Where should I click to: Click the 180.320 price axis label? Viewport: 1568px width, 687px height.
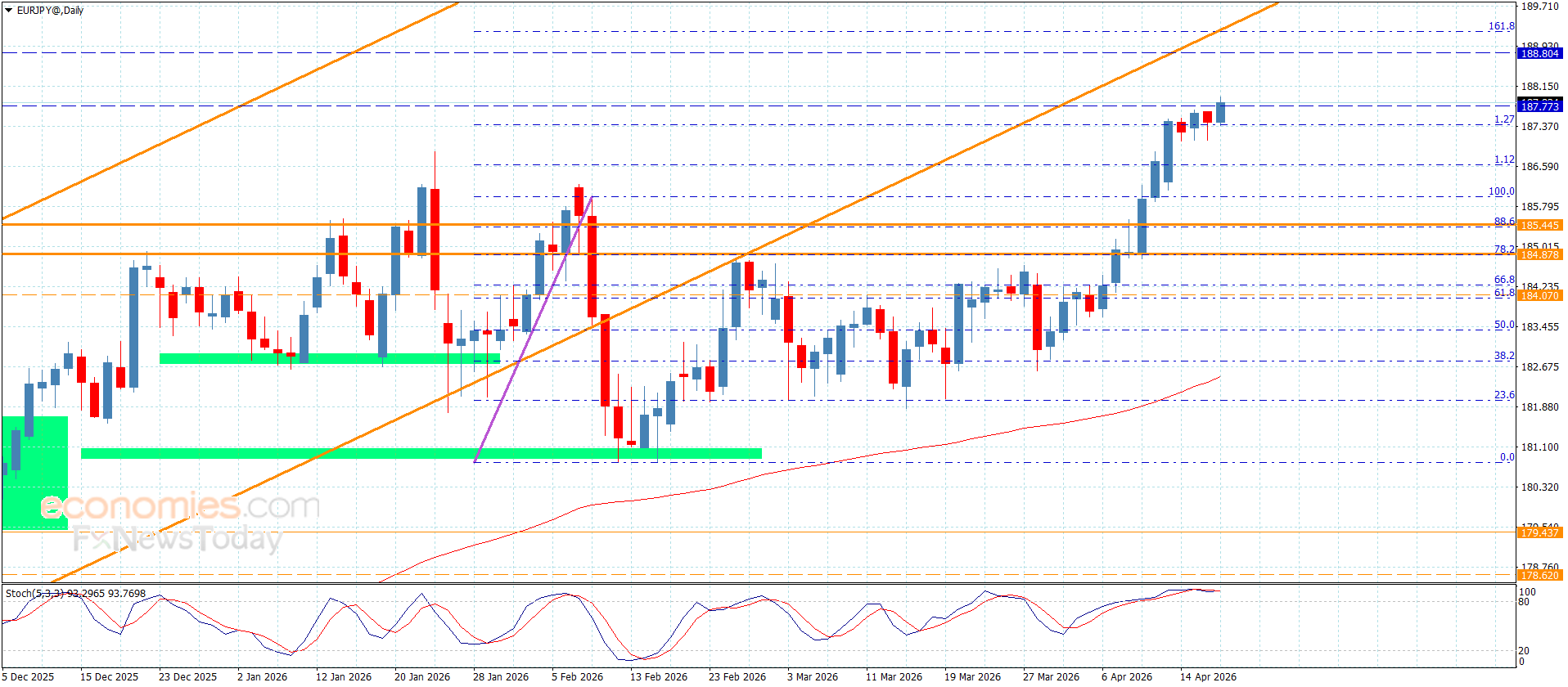click(x=1539, y=487)
